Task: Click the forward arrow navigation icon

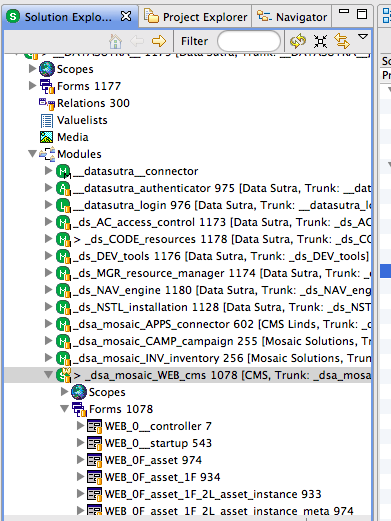Action: [159, 41]
